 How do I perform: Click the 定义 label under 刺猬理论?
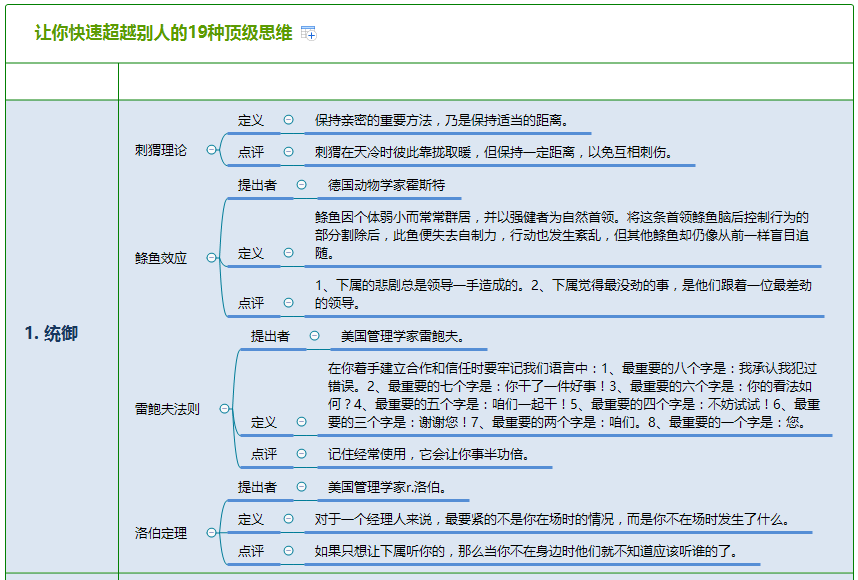point(251,120)
